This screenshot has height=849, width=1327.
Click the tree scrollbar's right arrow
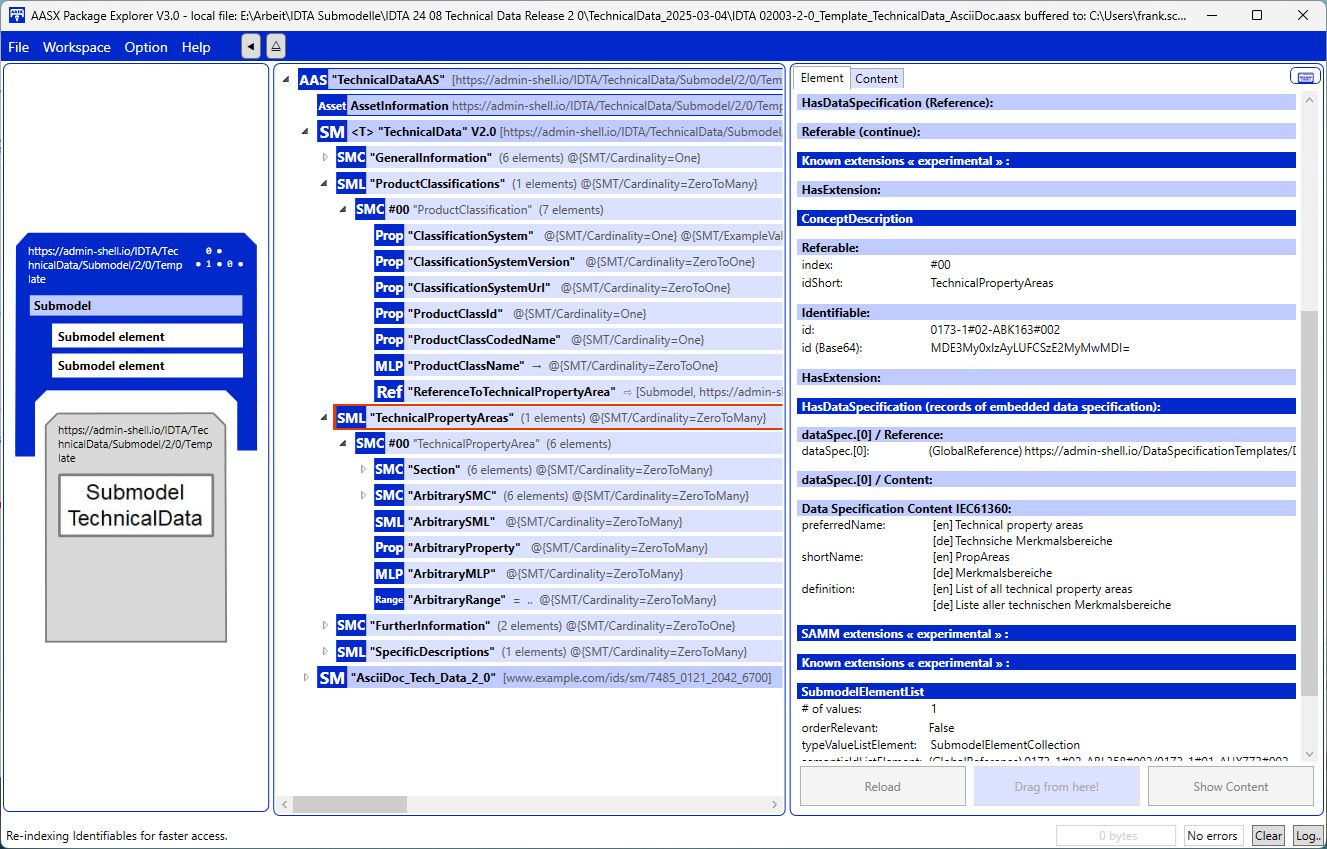(x=775, y=805)
